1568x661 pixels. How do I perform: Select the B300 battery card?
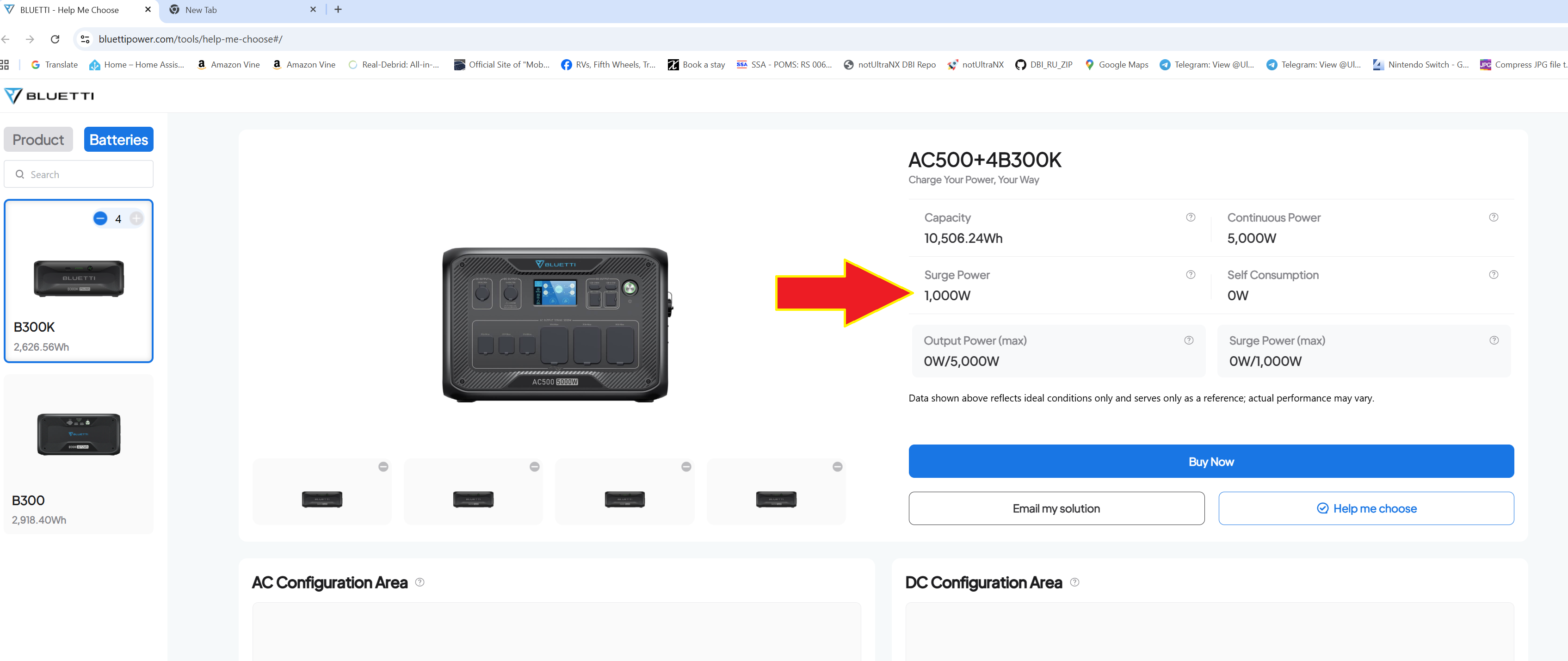click(79, 454)
